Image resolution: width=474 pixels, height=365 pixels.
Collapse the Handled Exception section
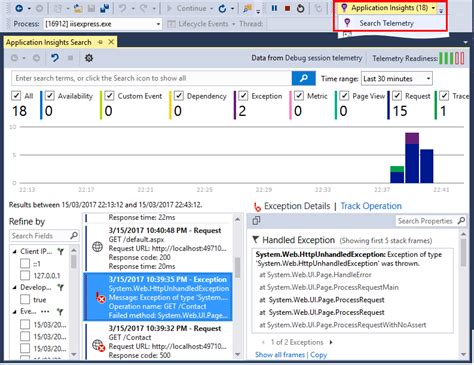click(x=255, y=240)
